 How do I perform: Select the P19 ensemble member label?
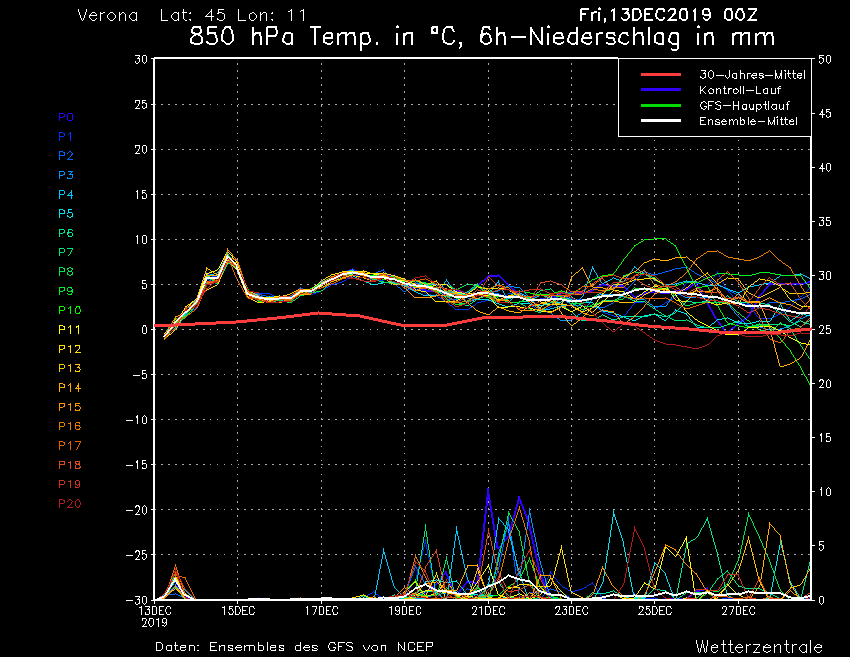click(x=69, y=484)
